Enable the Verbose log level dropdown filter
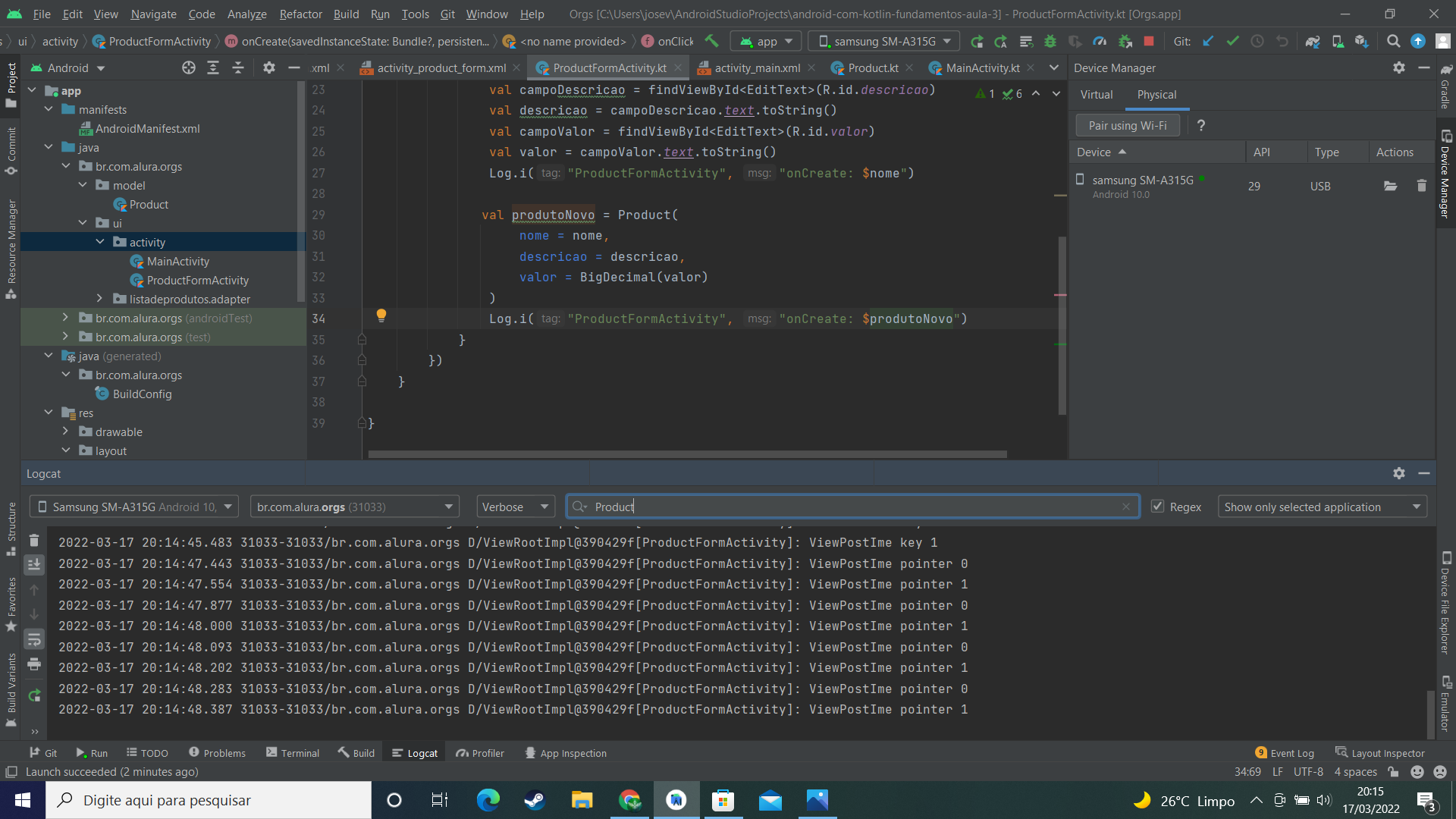Image resolution: width=1456 pixels, height=819 pixels. [x=513, y=506]
